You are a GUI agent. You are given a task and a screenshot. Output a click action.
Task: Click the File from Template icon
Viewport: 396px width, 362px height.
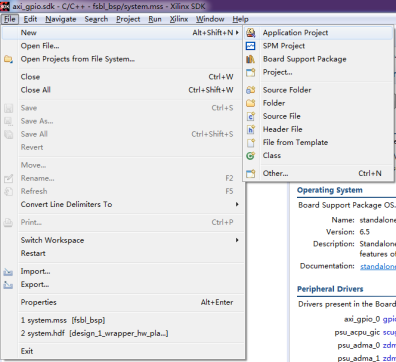tap(251, 143)
